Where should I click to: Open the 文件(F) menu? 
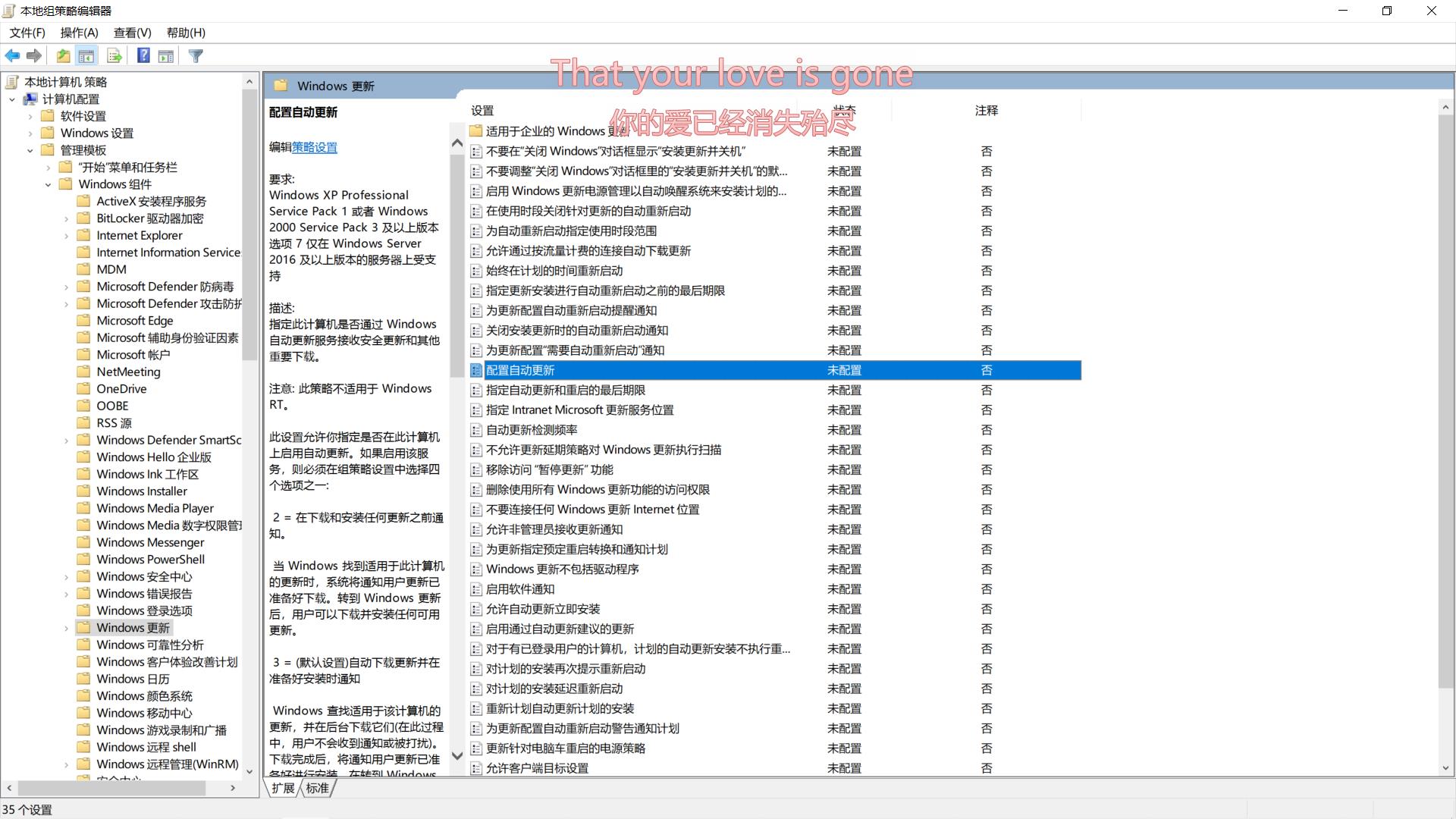tap(27, 33)
